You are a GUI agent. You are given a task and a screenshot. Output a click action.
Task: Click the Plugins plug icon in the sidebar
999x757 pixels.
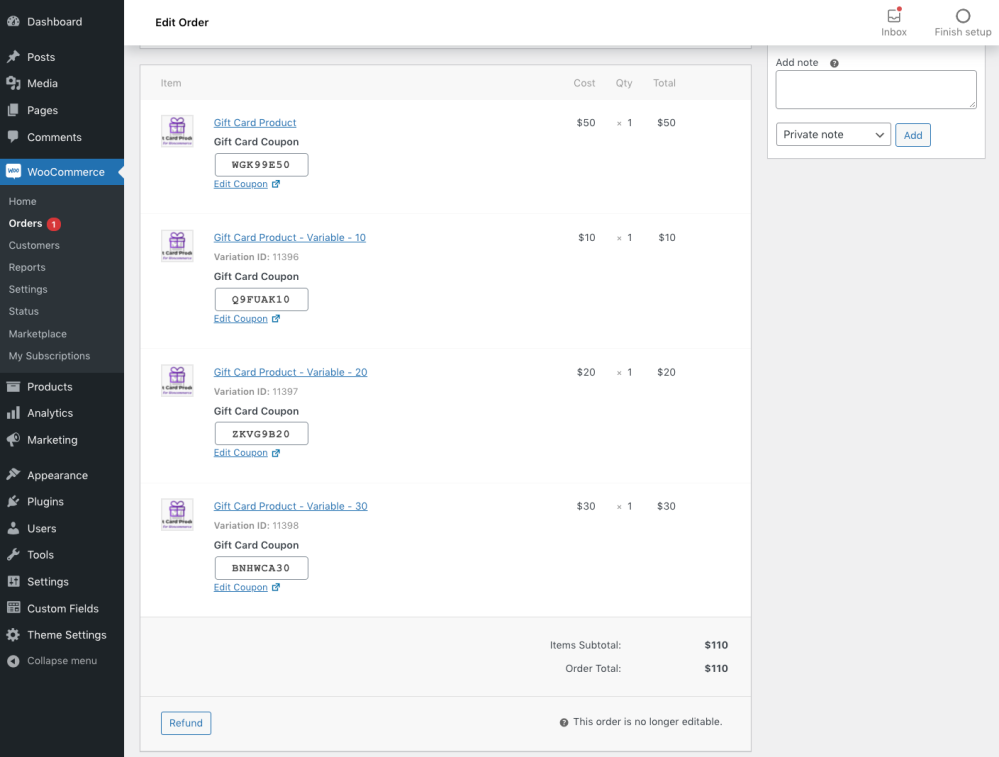click(13, 502)
